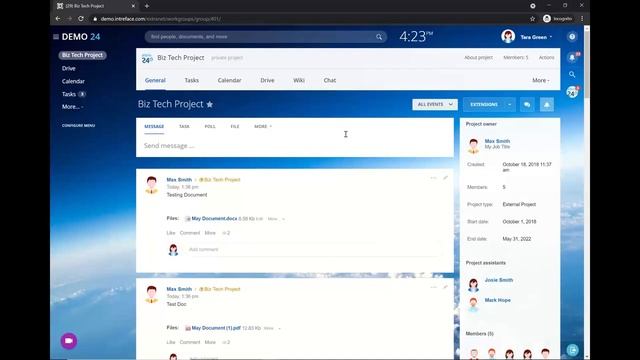640x360 pixels.
Task: Open Drive in the left sidebar
Action: coord(69,69)
